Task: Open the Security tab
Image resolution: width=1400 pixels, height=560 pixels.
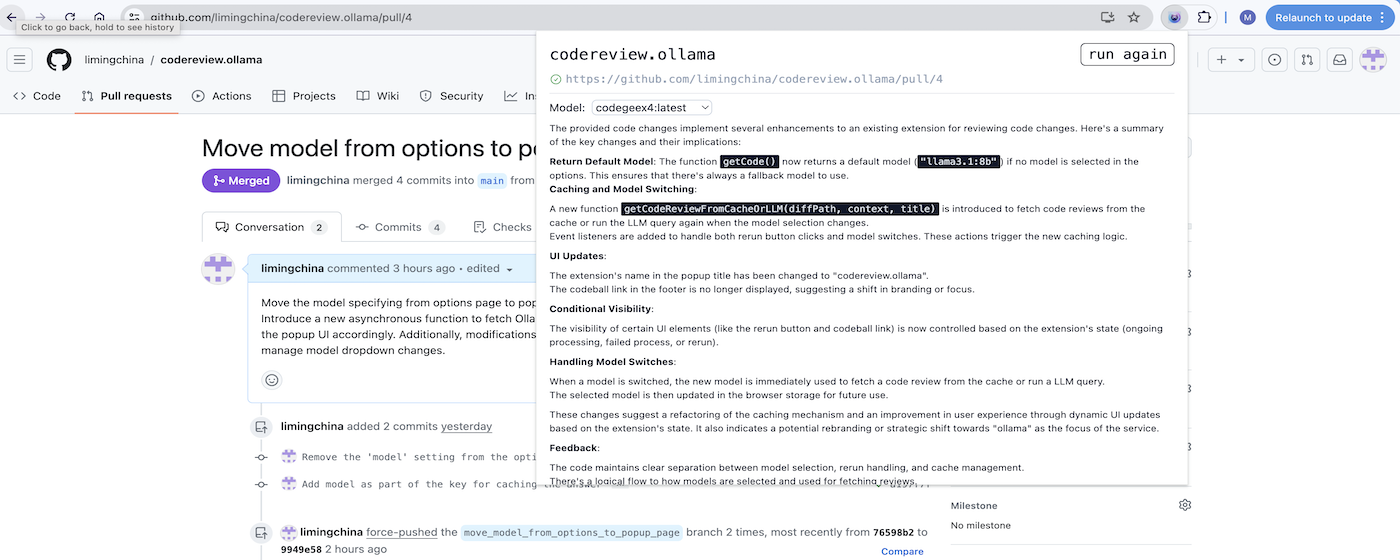Action: tap(451, 96)
